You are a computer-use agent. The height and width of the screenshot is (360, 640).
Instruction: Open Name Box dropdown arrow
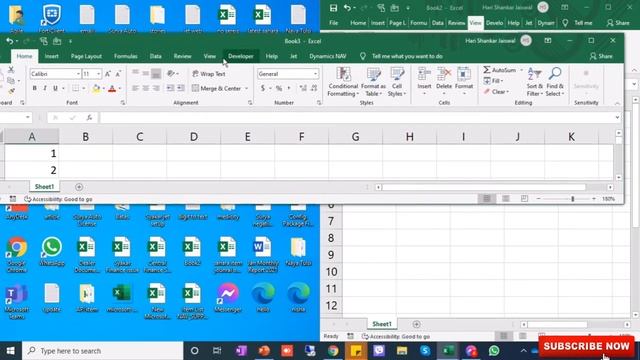(27, 118)
